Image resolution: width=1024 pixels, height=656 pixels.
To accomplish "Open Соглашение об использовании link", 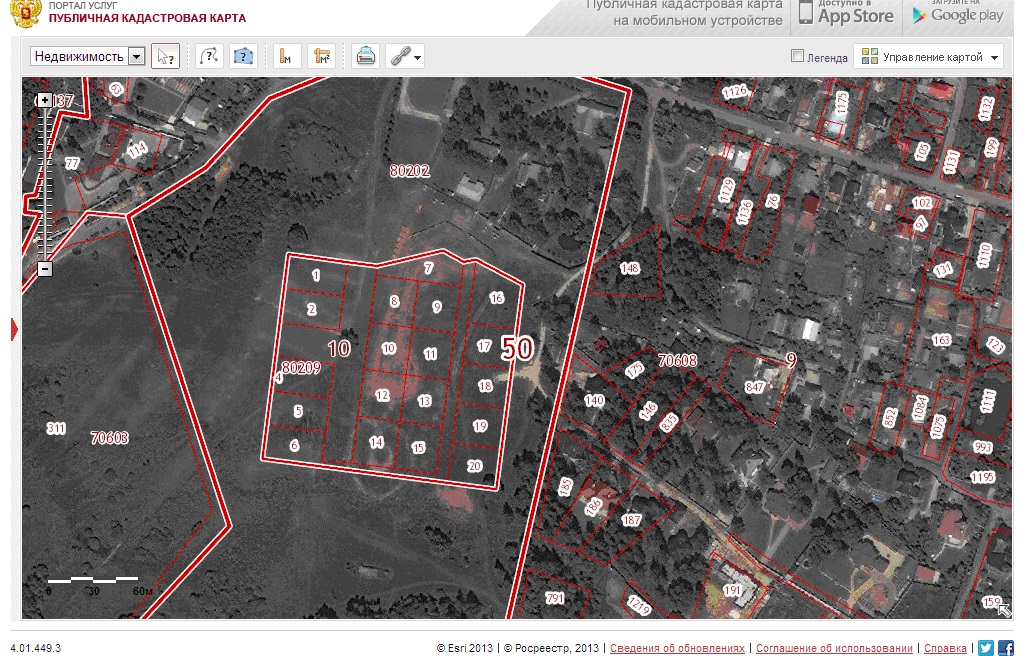I will point(834,648).
